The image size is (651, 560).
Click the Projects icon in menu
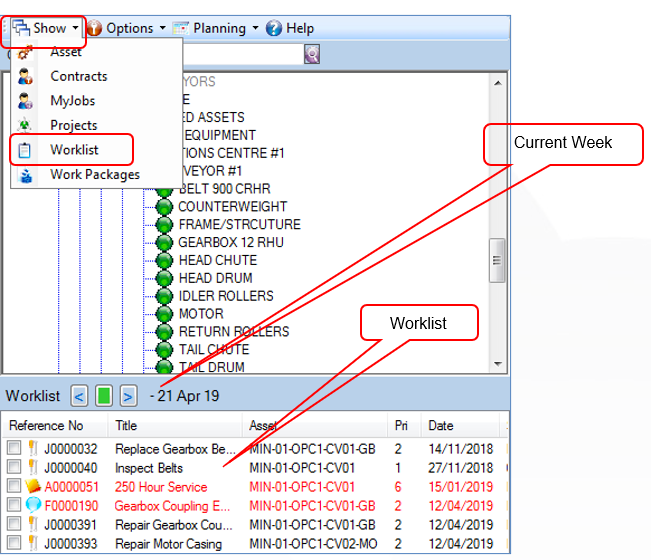click(x=25, y=125)
